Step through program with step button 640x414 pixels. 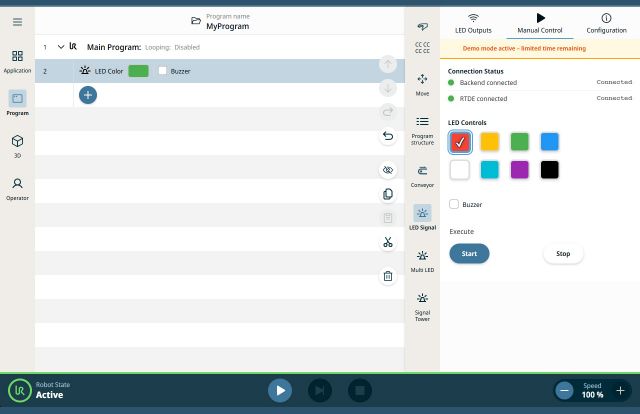(x=320, y=390)
